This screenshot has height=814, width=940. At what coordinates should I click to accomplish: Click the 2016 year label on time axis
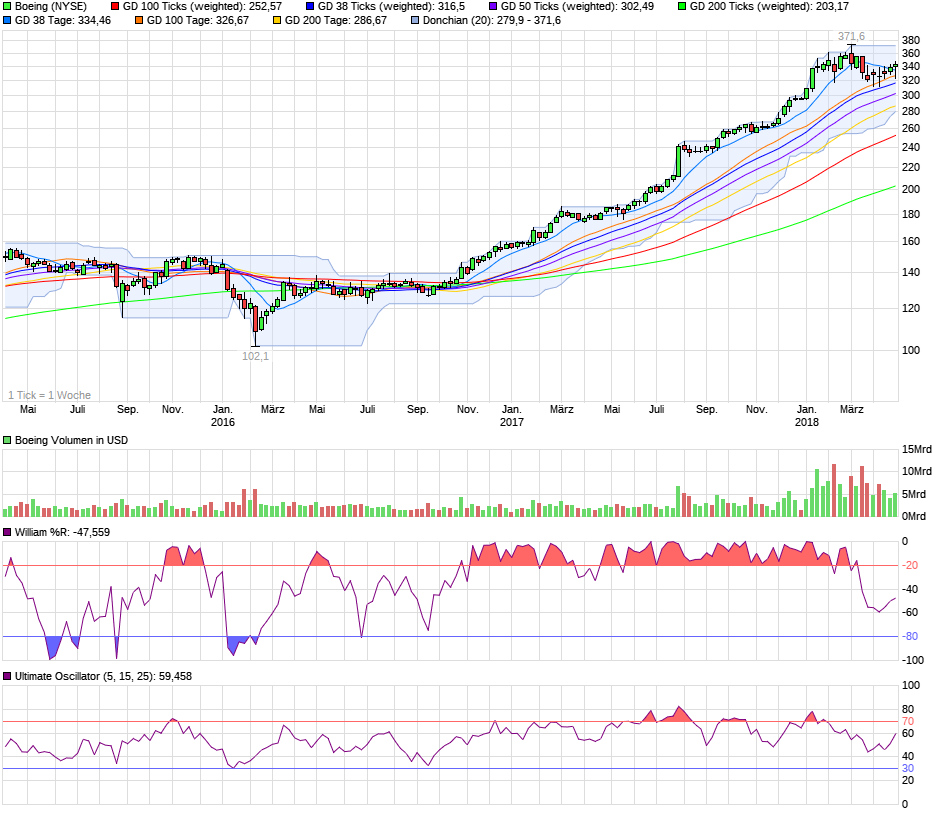[x=222, y=422]
